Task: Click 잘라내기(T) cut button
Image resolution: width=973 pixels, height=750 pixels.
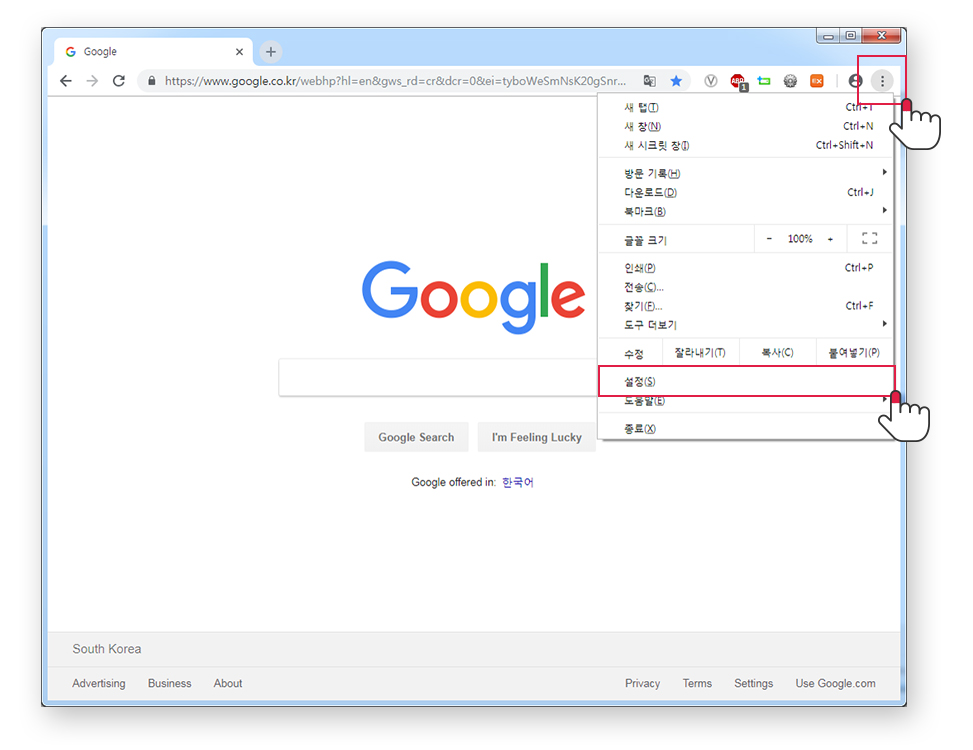Action: [x=701, y=353]
